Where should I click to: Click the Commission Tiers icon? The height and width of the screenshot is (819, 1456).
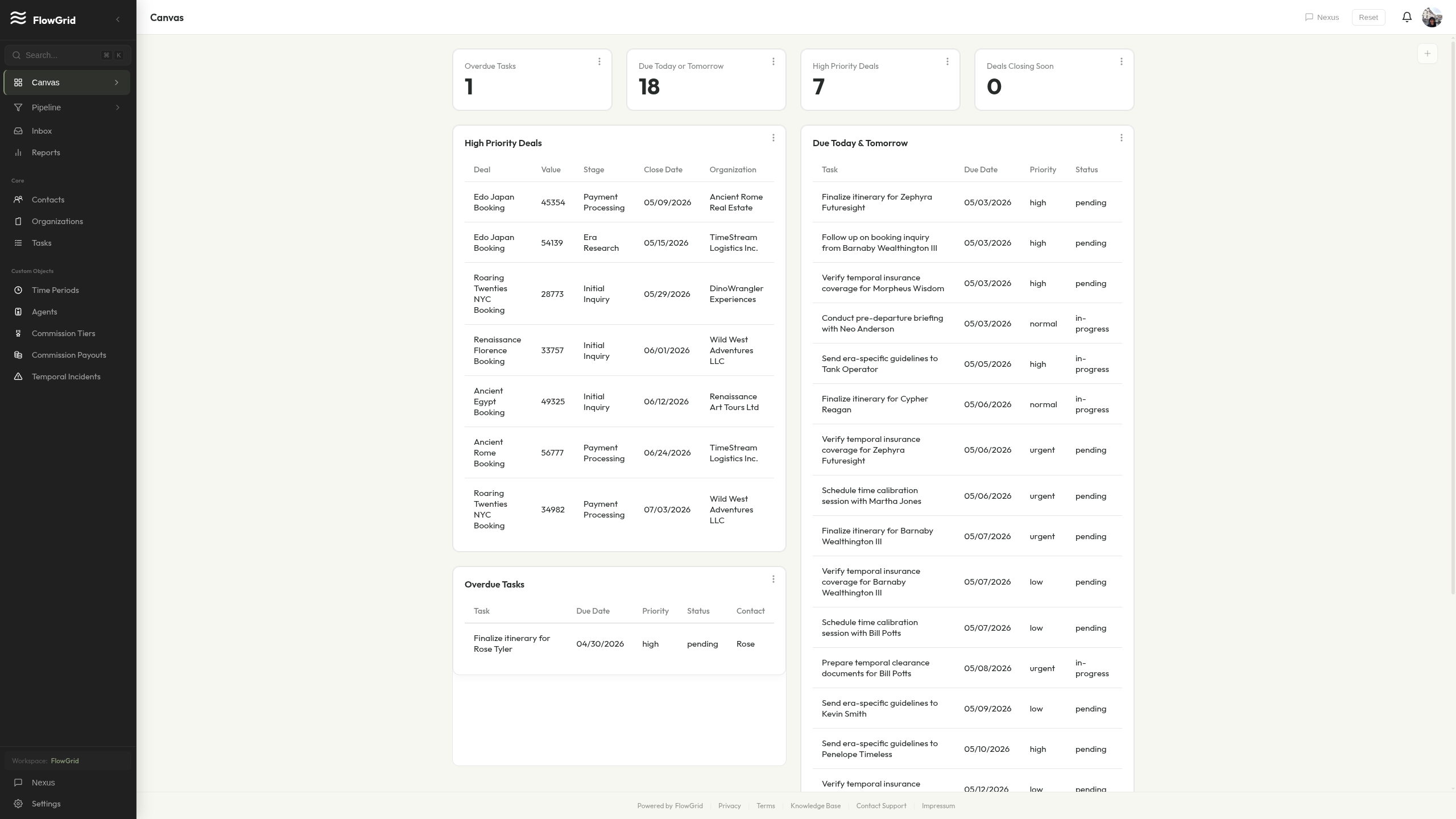[18, 333]
